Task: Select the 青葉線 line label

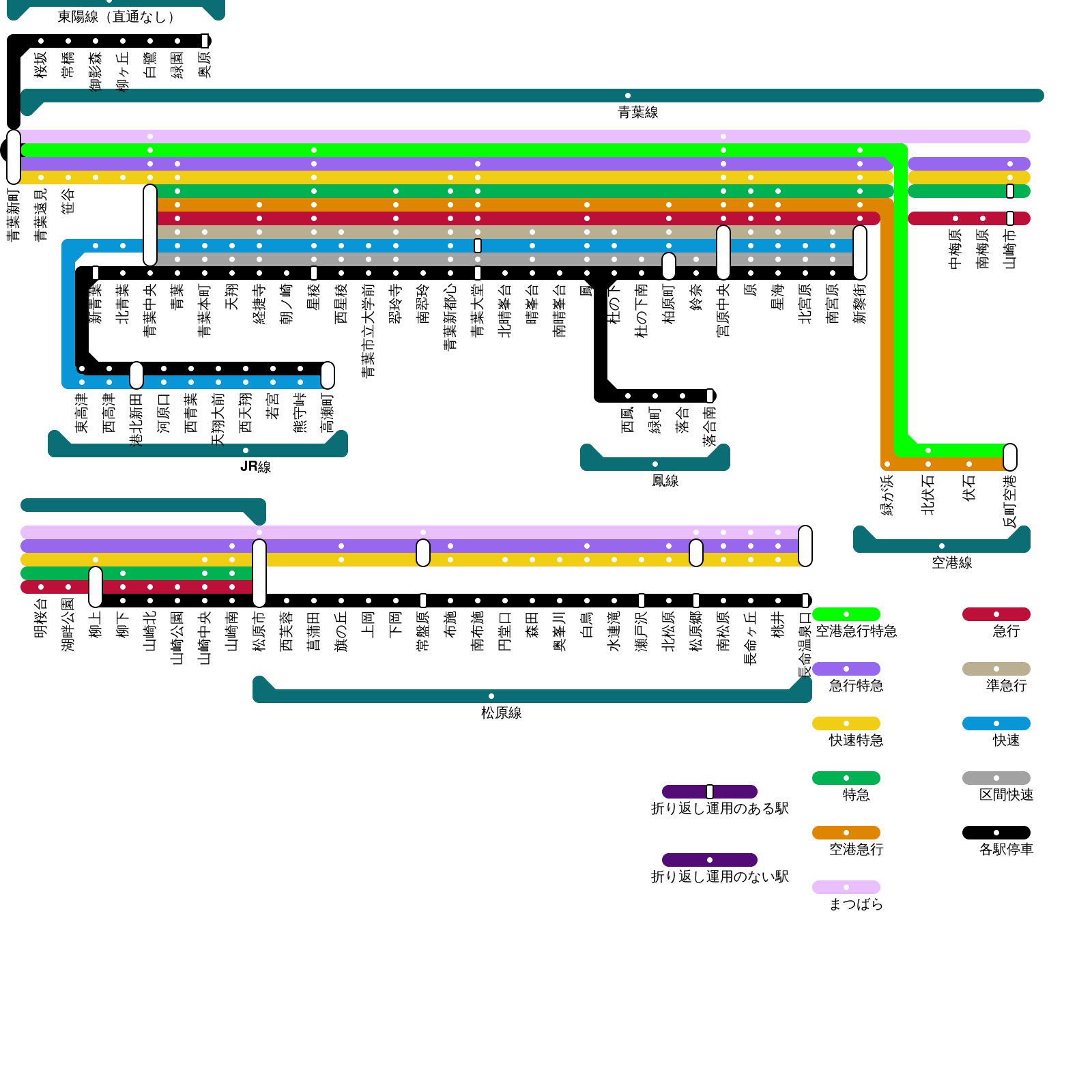Action: pos(637,113)
